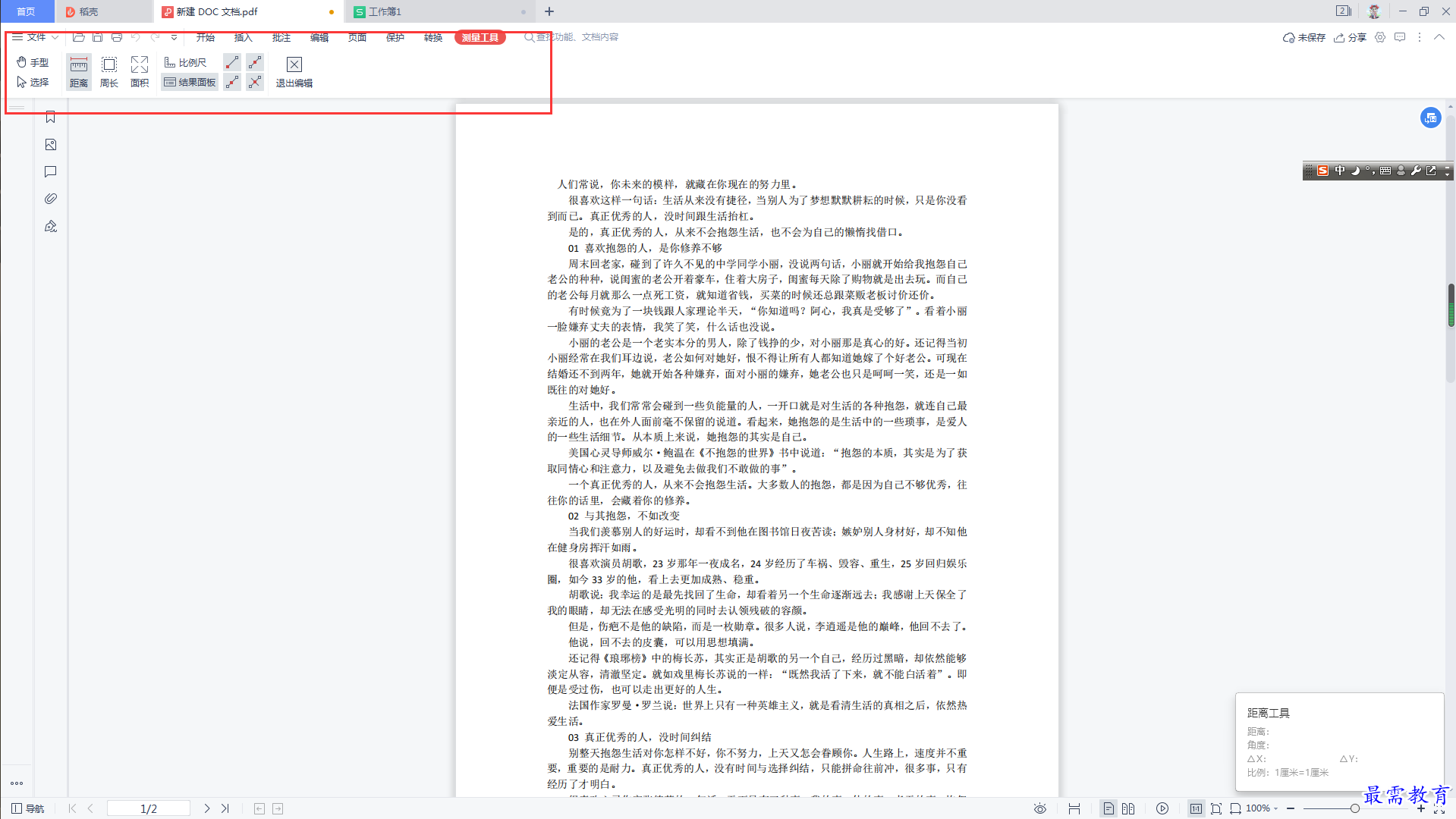Image resolution: width=1456 pixels, height=819 pixels.
Task: Click 退出编辑 to exit measuring mode
Action: click(x=294, y=72)
